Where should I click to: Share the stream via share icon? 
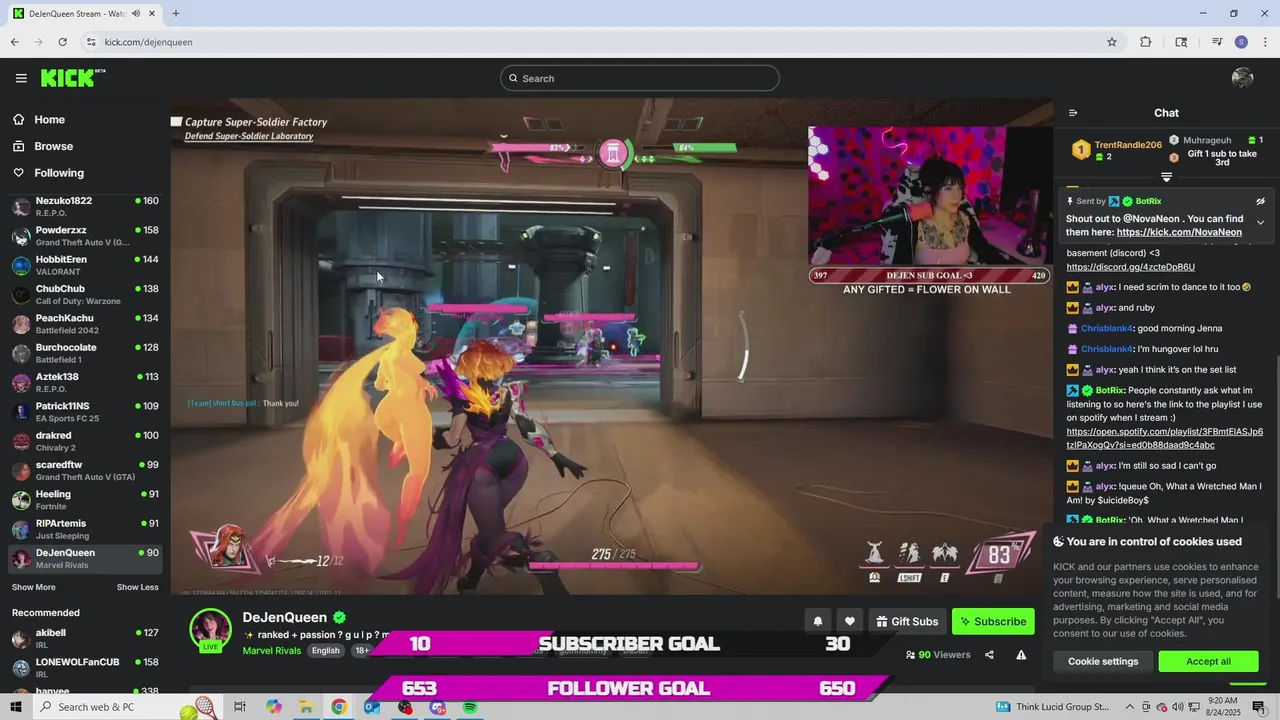(x=989, y=655)
